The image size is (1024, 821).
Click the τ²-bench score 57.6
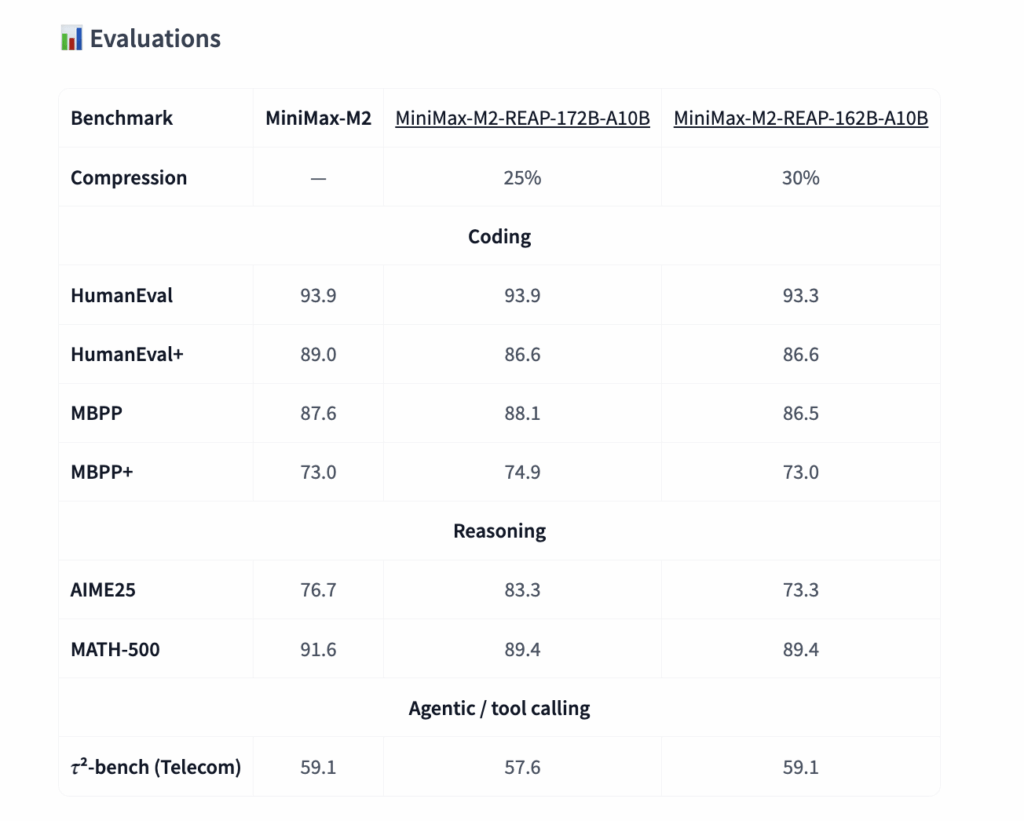522,768
